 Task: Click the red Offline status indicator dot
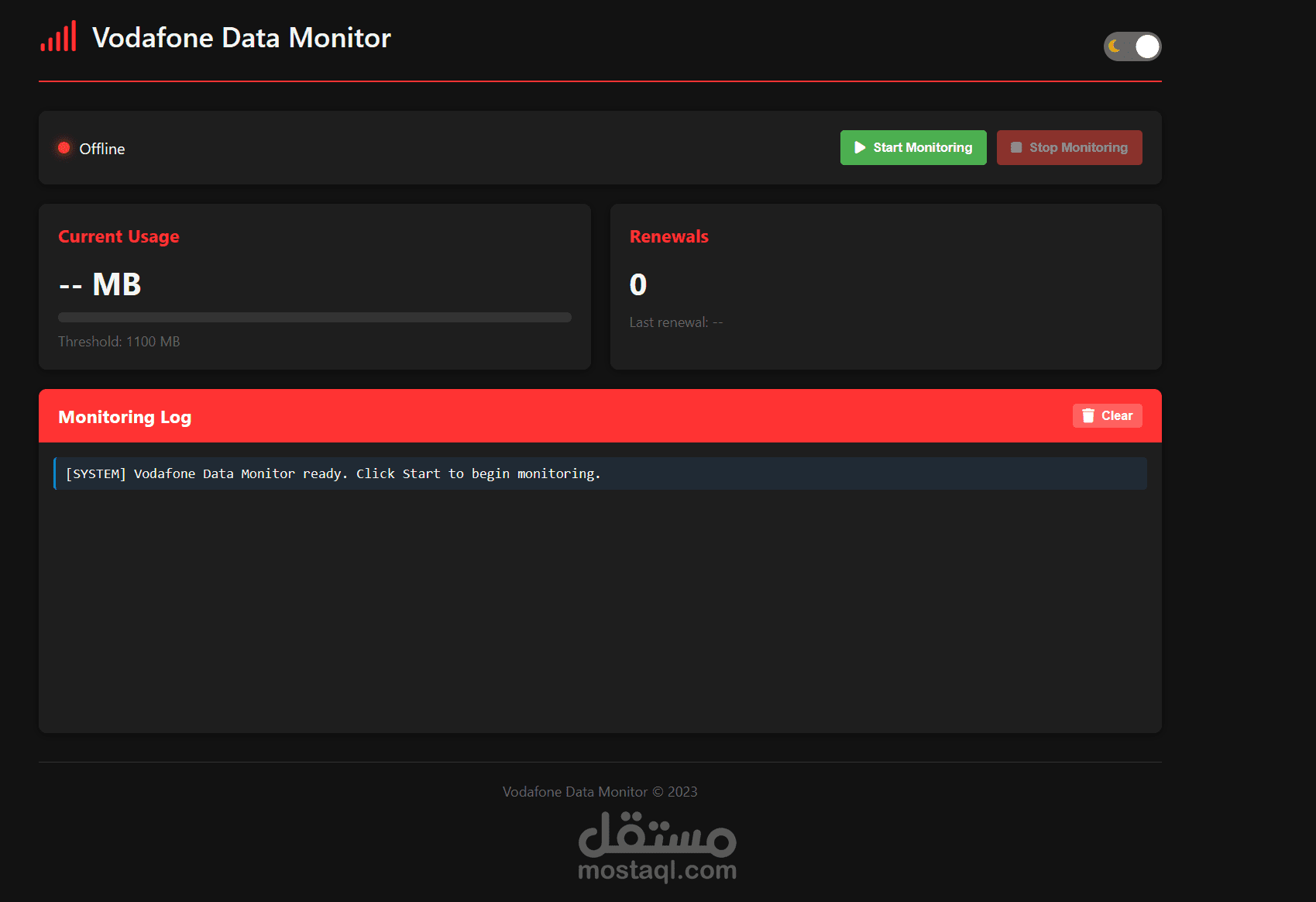64,148
